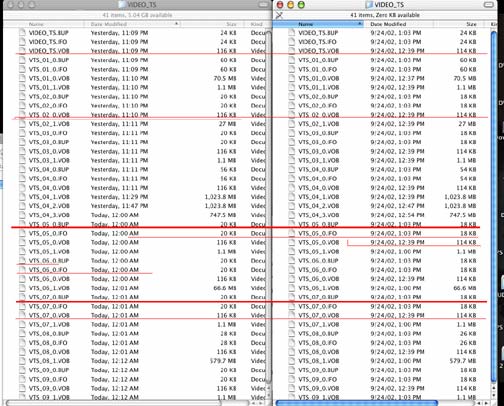The height and width of the screenshot is (406, 504).
Task: Click the right window vertical scrollbar
Action: 494,207
